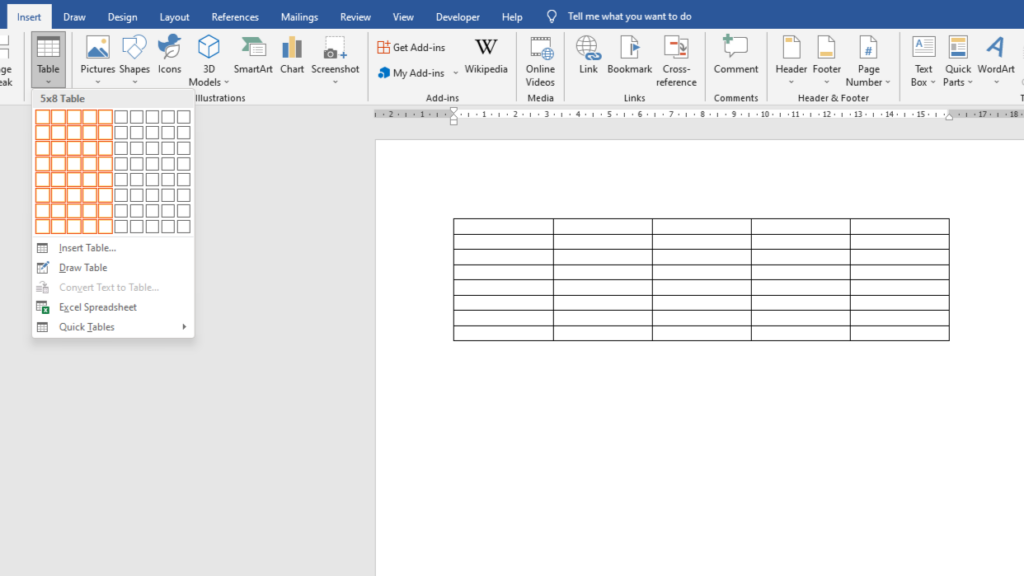Open the Mailings tab
This screenshot has width=1024, height=576.
click(x=300, y=17)
